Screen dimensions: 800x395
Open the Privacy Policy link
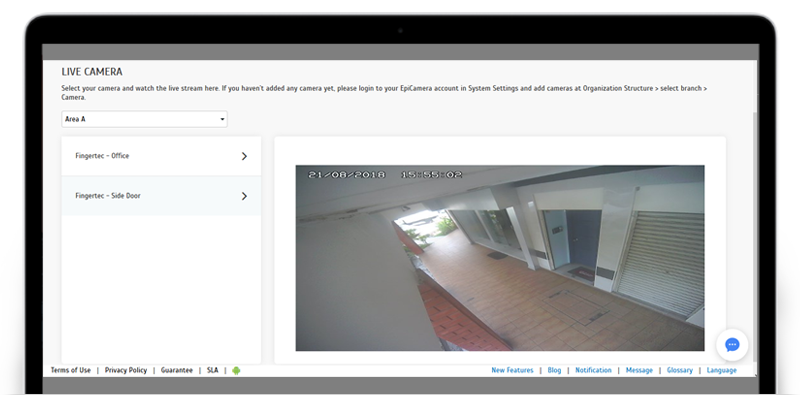point(126,370)
